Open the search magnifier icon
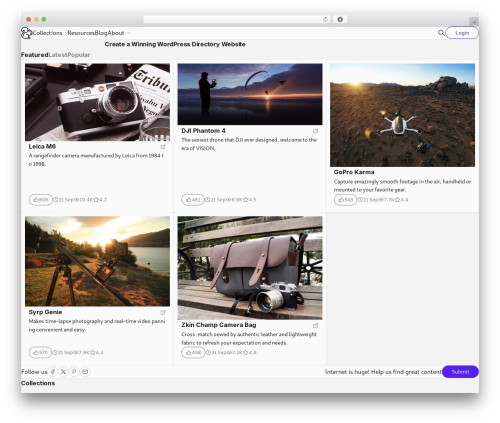 pyautogui.click(x=441, y=33)
